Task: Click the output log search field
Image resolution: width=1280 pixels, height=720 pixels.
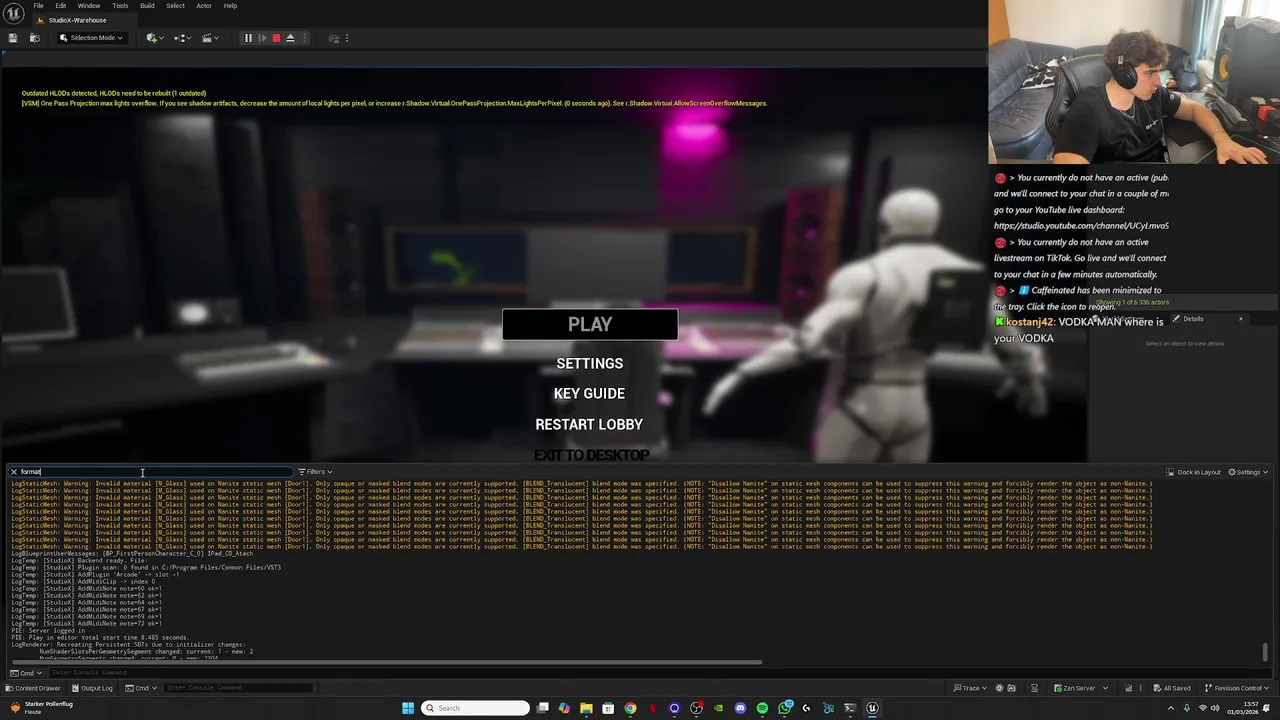Action: (150, 472)
